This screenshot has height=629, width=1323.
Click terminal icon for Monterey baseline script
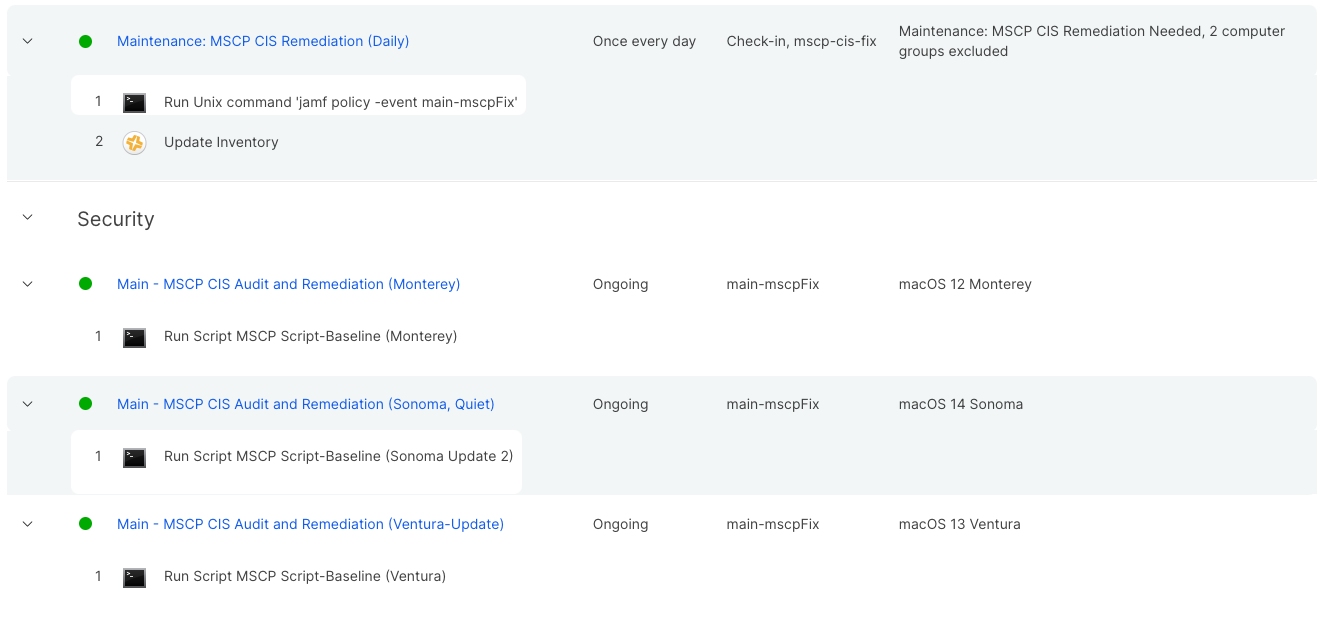(134, 337)
